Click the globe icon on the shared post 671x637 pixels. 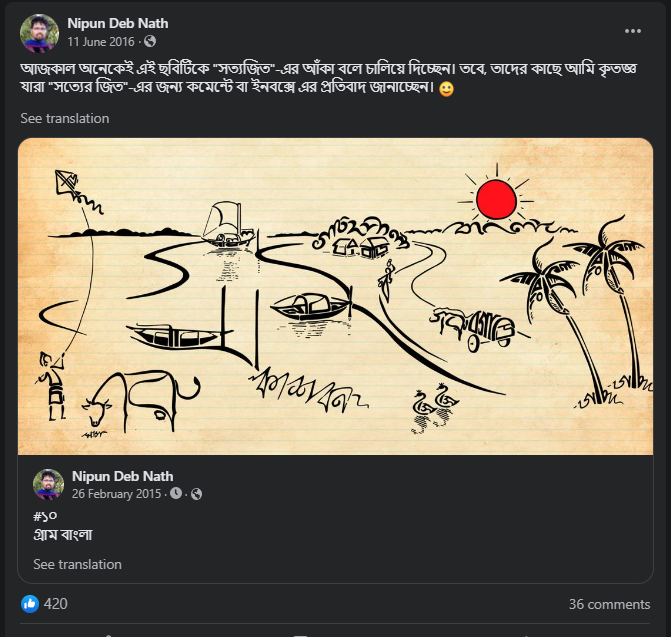click(x=196, y=494)
